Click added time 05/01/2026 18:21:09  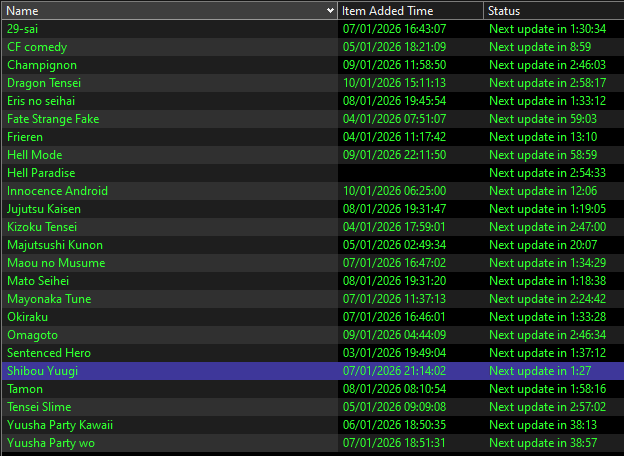(x=394, y=47)
